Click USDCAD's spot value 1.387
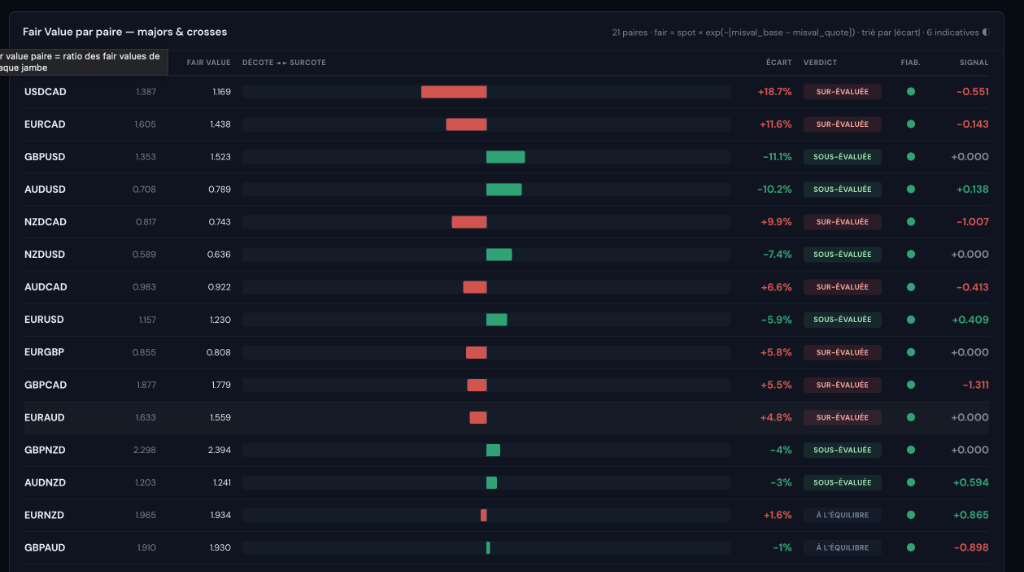Image resolution: width=1024 pixels, height=572 pixels. (146, 92)
